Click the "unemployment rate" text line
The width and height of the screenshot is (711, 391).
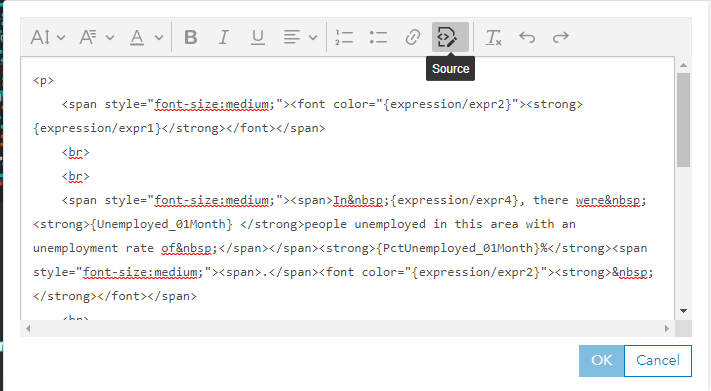[93, 248]
